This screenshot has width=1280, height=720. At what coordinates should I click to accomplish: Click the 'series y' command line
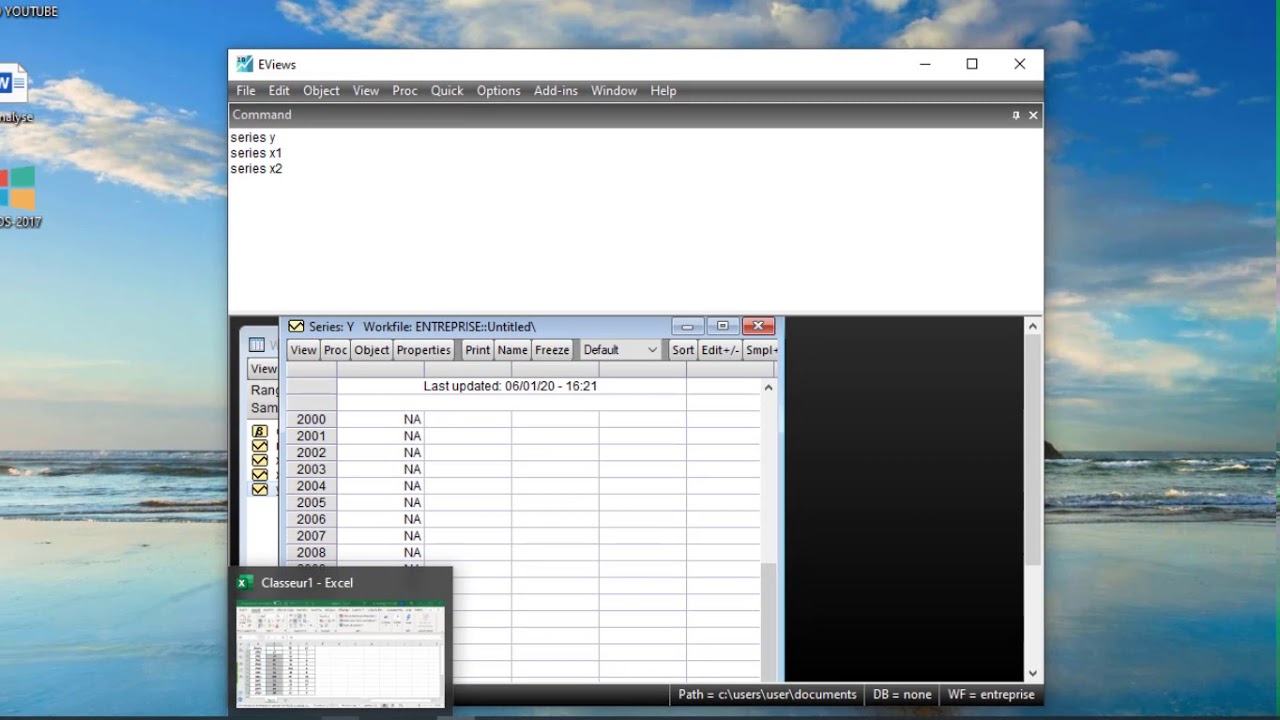click(x=253, y=138)
